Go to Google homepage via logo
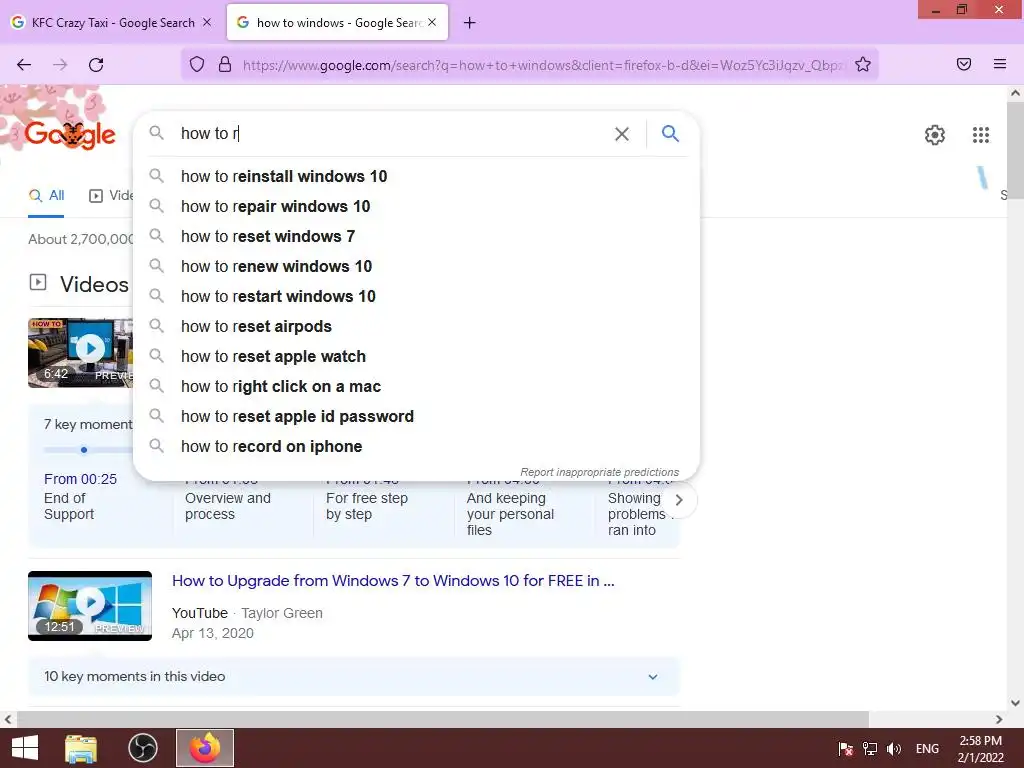The image size is (1024, 768). (x=69, y=135)
